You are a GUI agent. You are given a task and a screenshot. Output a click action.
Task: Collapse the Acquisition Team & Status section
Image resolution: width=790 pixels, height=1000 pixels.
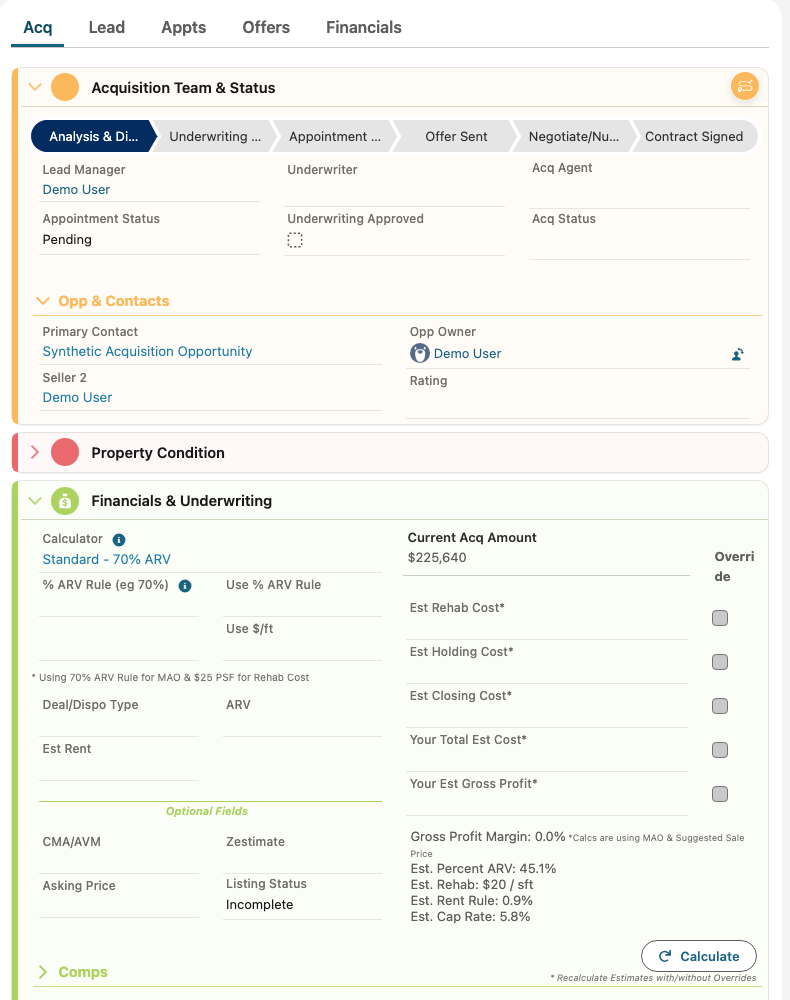[35, 87]
